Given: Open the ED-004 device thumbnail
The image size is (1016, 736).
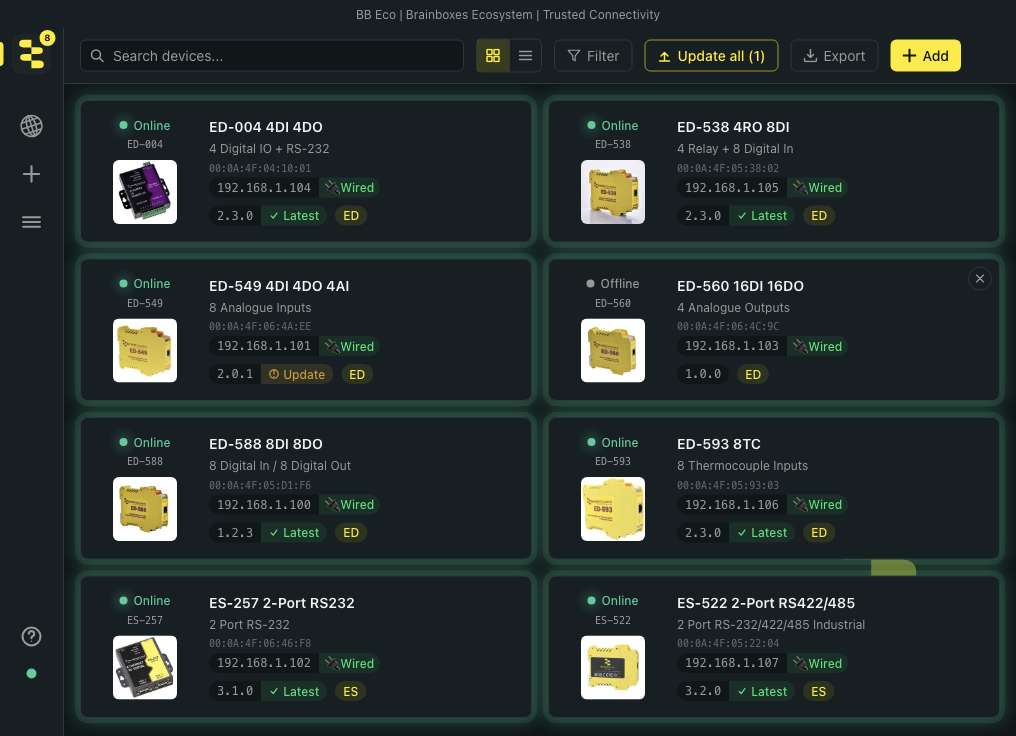Looking at the screenshot, I should click(x=144, y=192).
